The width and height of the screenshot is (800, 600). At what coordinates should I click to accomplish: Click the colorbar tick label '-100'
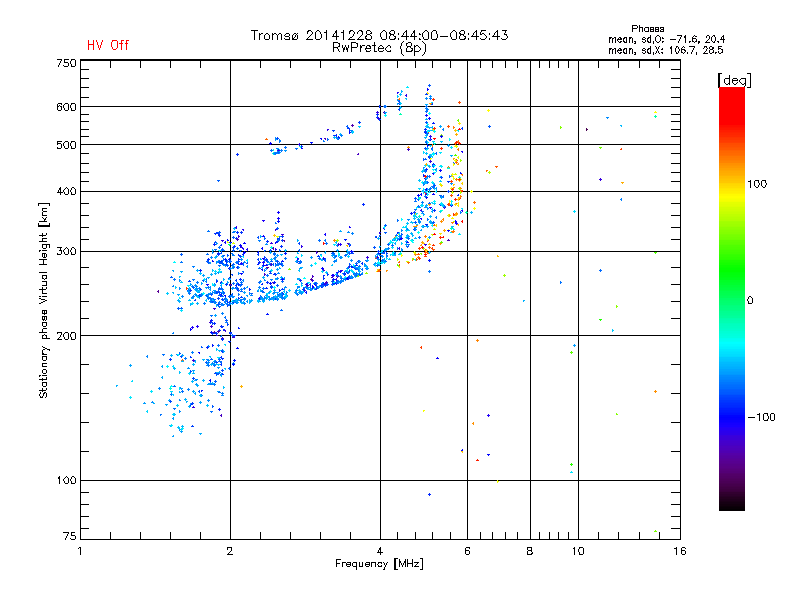click(762, 417)
